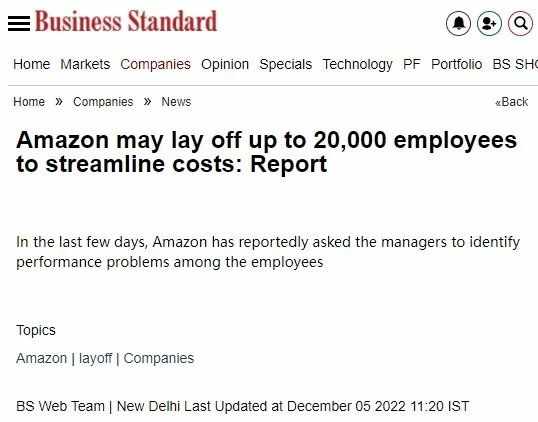Click the user sign-in icon
The width and height of the screenshot is (538, 422).
point(489,23)
